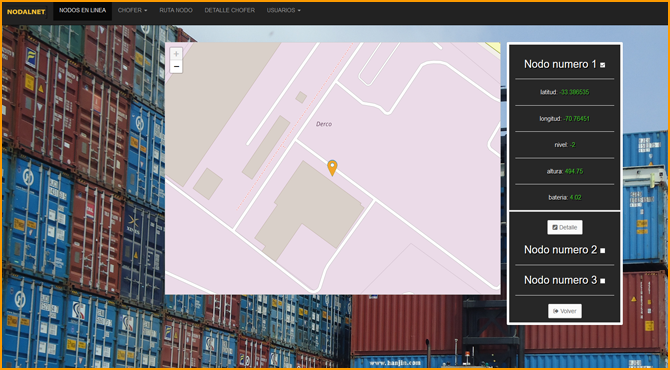Uncheck the Nodo numero 1 checkbox

(602, 65)
